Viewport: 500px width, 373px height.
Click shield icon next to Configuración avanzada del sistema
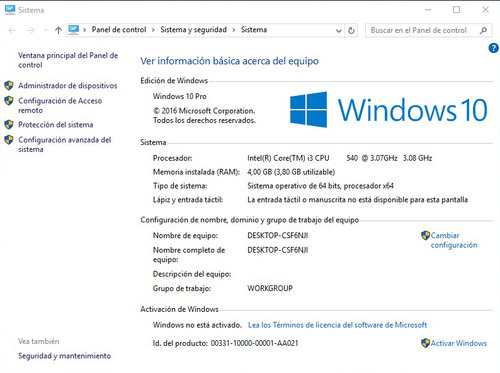pyautogui.click(x=9, y=139)
